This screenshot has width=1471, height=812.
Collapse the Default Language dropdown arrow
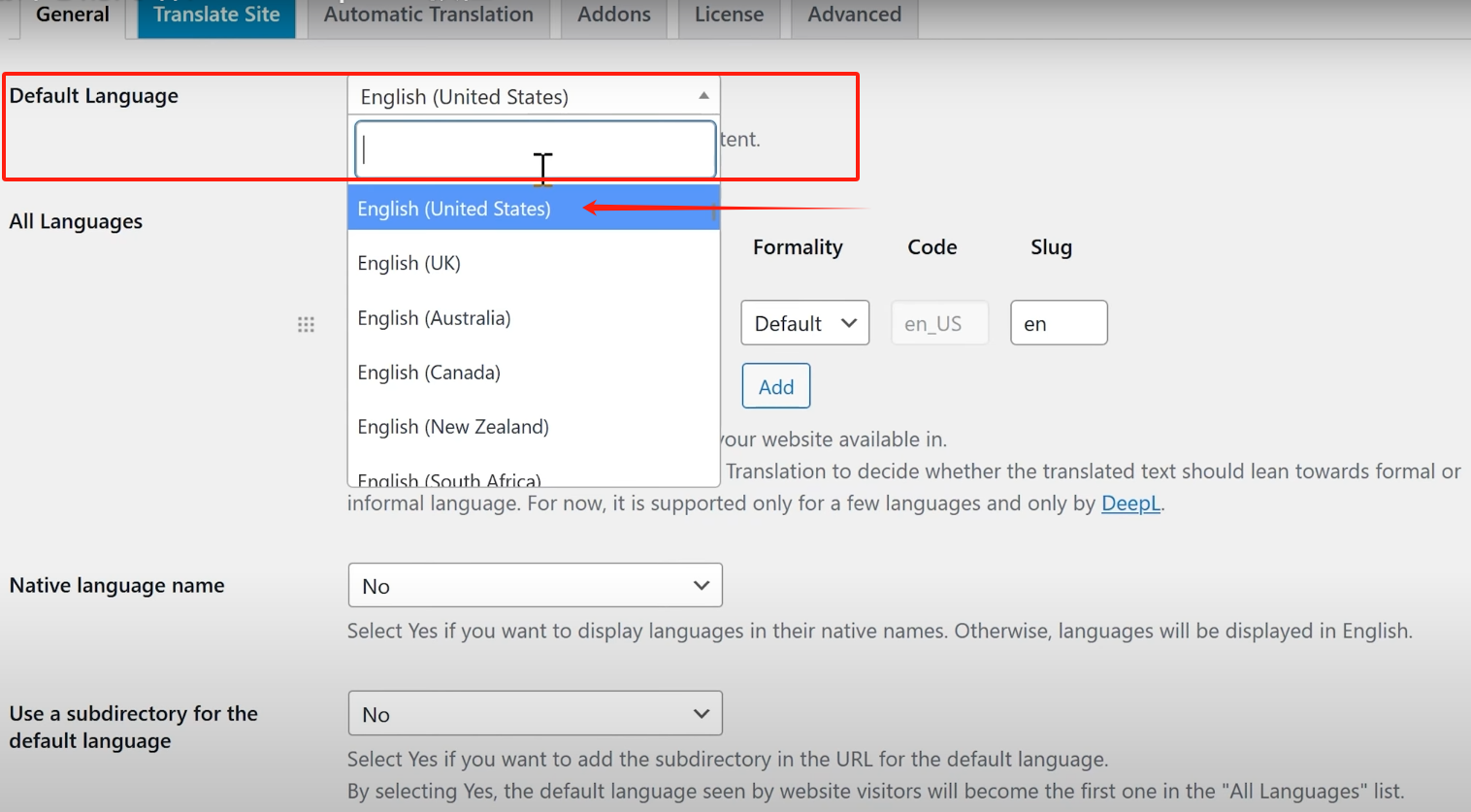(703, 96)
